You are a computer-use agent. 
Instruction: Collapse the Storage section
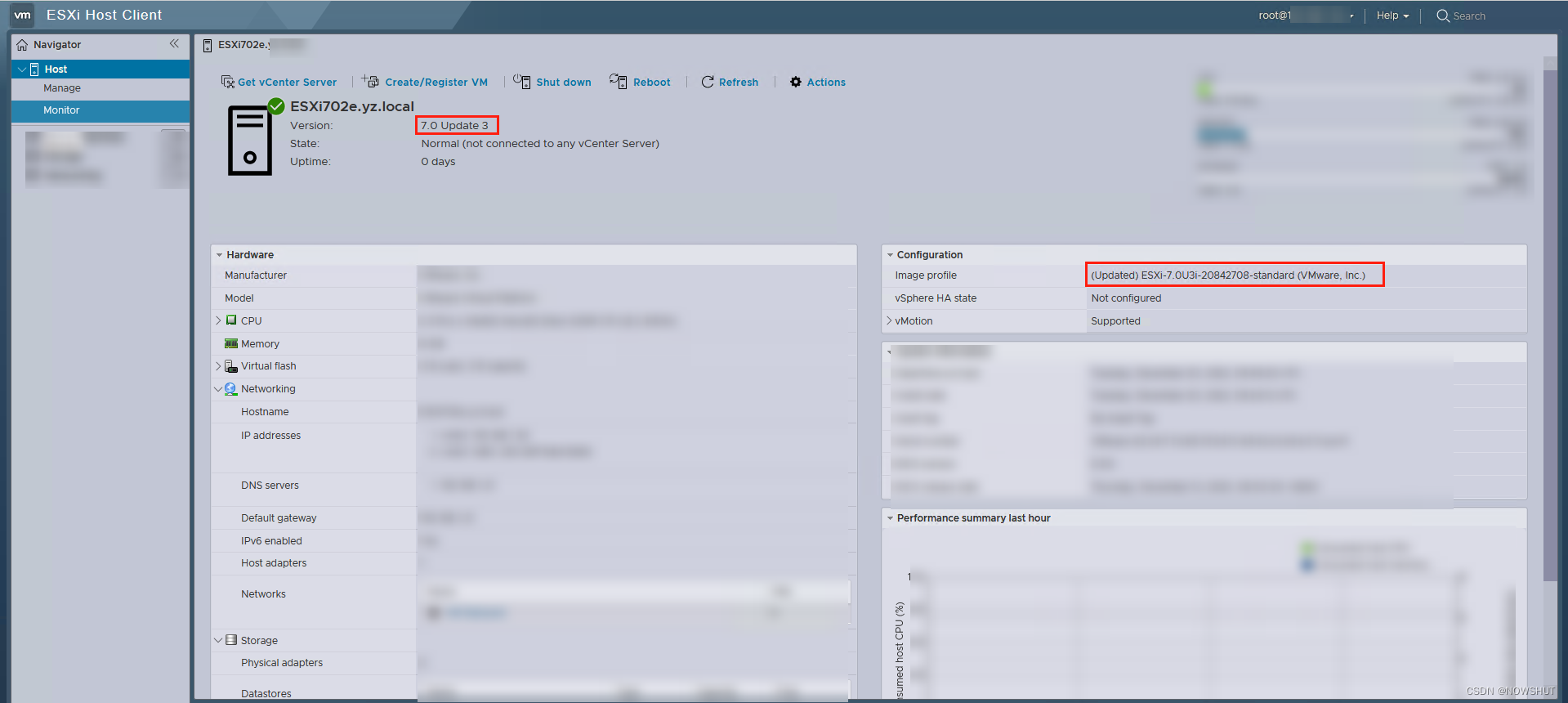(218, 640)
